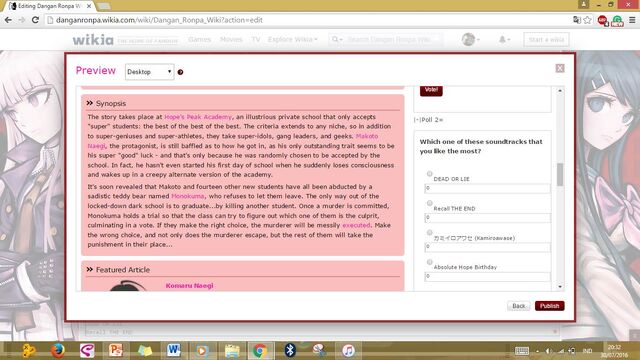Open the Movies menu item

click(x=231, y=40)
